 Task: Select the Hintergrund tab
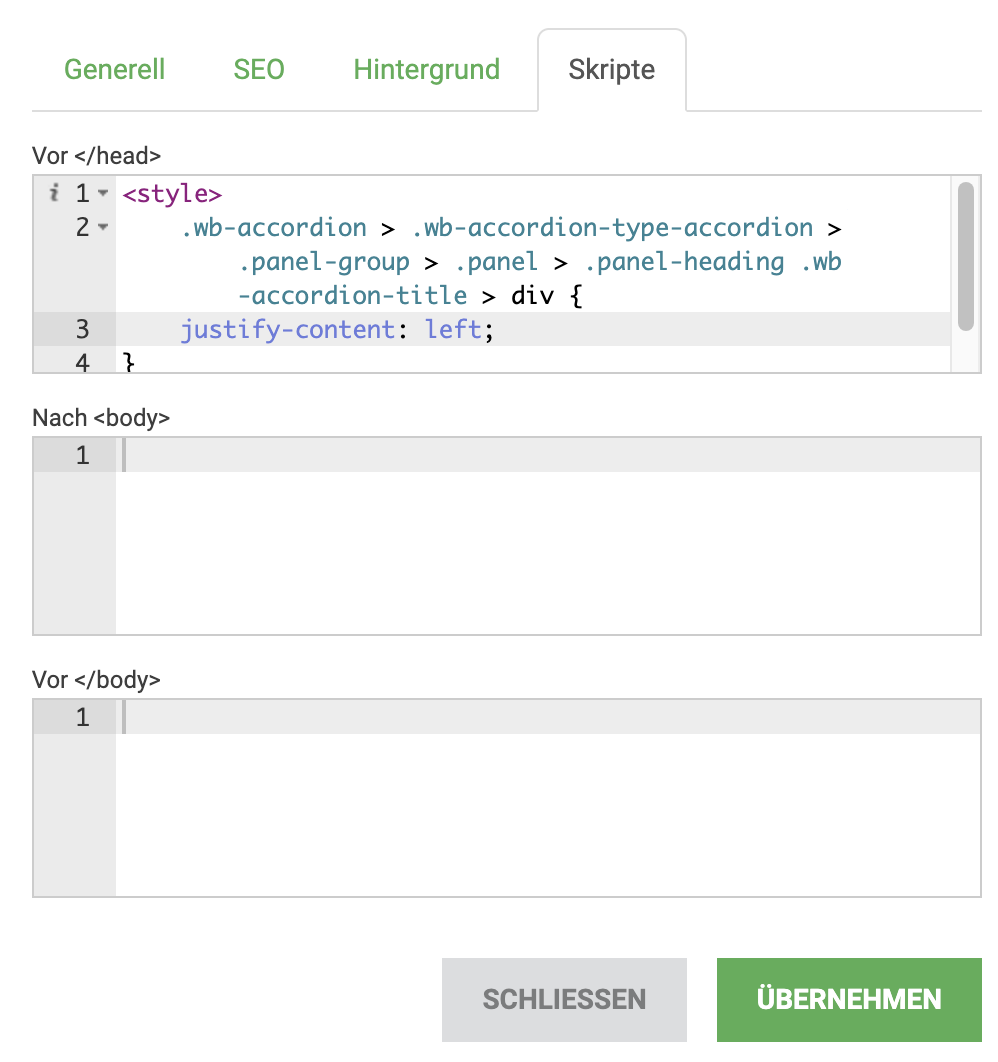click(426, 70)
